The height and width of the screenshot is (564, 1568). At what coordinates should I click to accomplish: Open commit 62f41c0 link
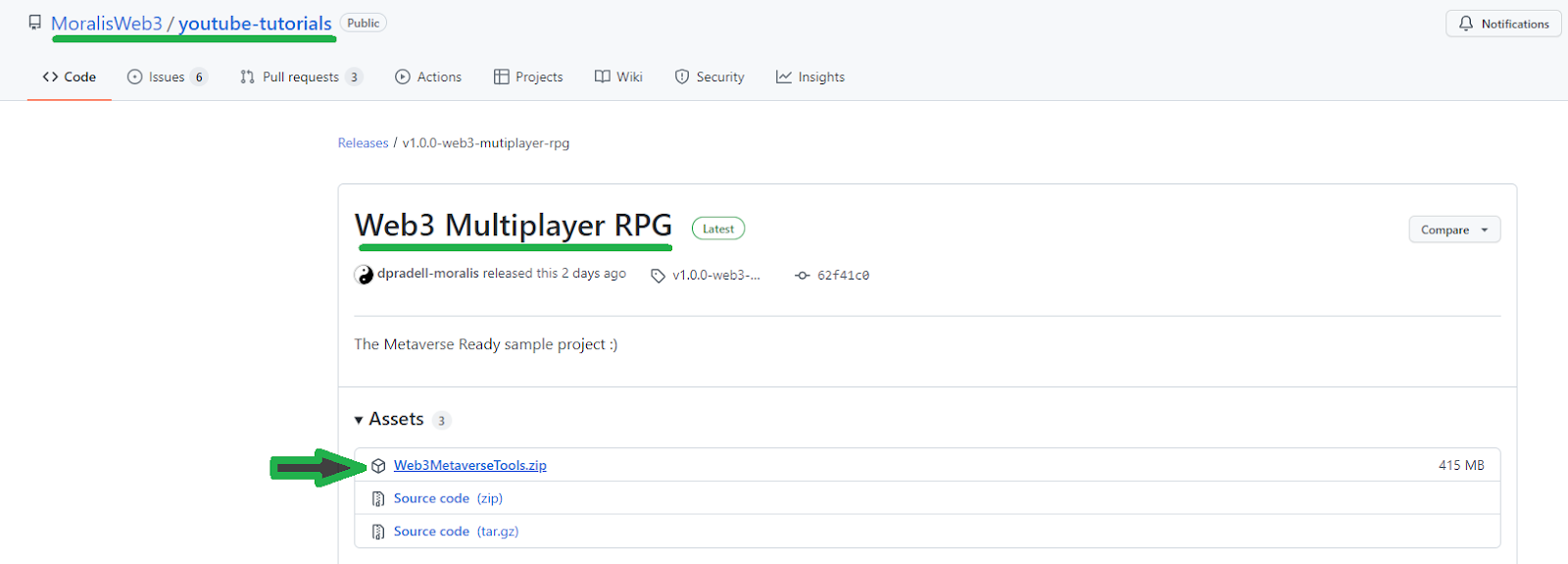[x=843, y=276]
